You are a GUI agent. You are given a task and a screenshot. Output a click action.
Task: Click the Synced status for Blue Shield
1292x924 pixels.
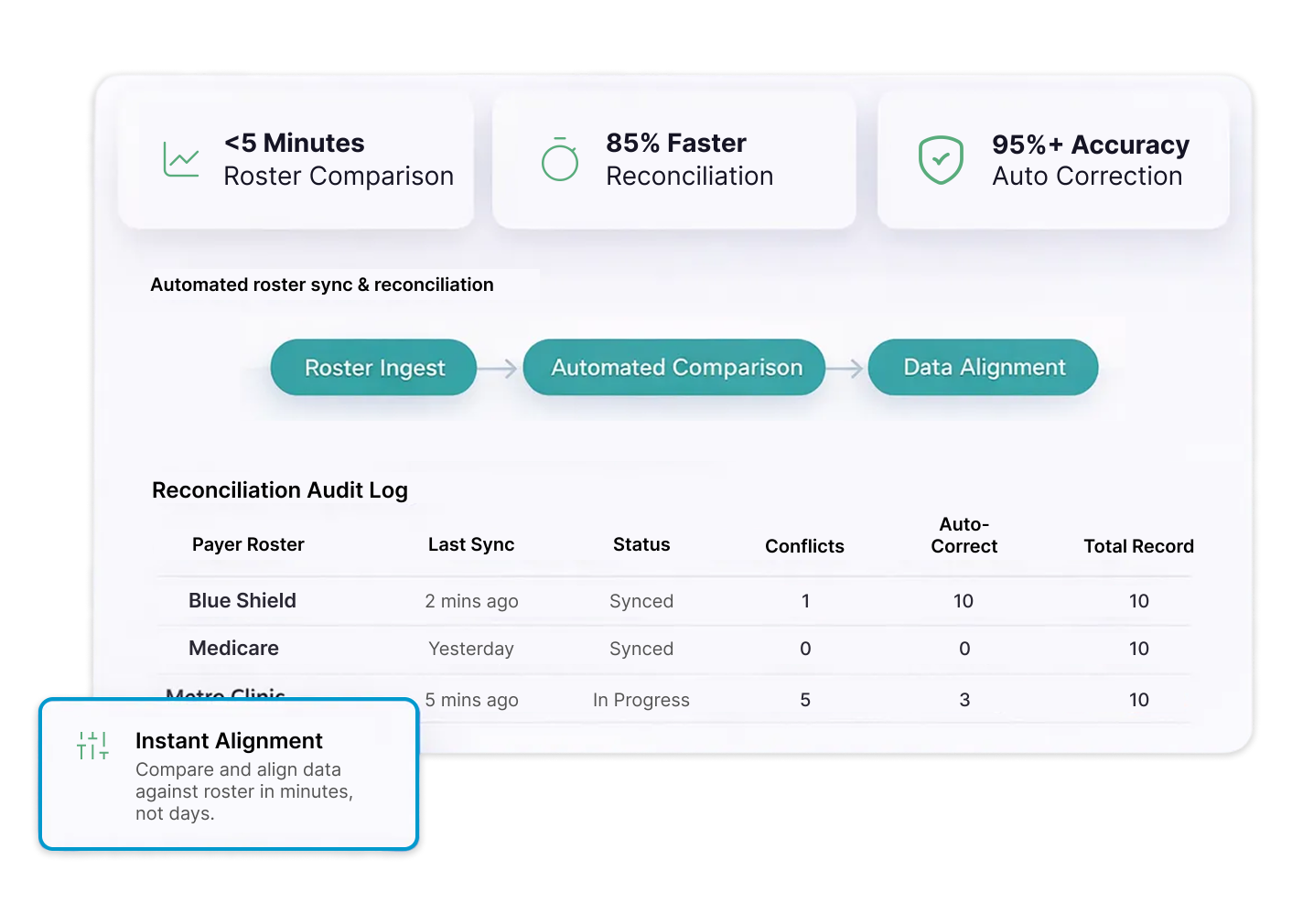point(641,601)
